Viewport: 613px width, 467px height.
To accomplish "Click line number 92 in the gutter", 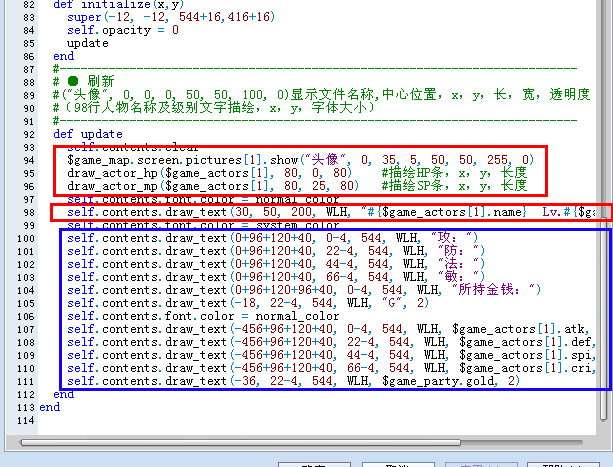I will pyautogui.click(x=29, y=135).
